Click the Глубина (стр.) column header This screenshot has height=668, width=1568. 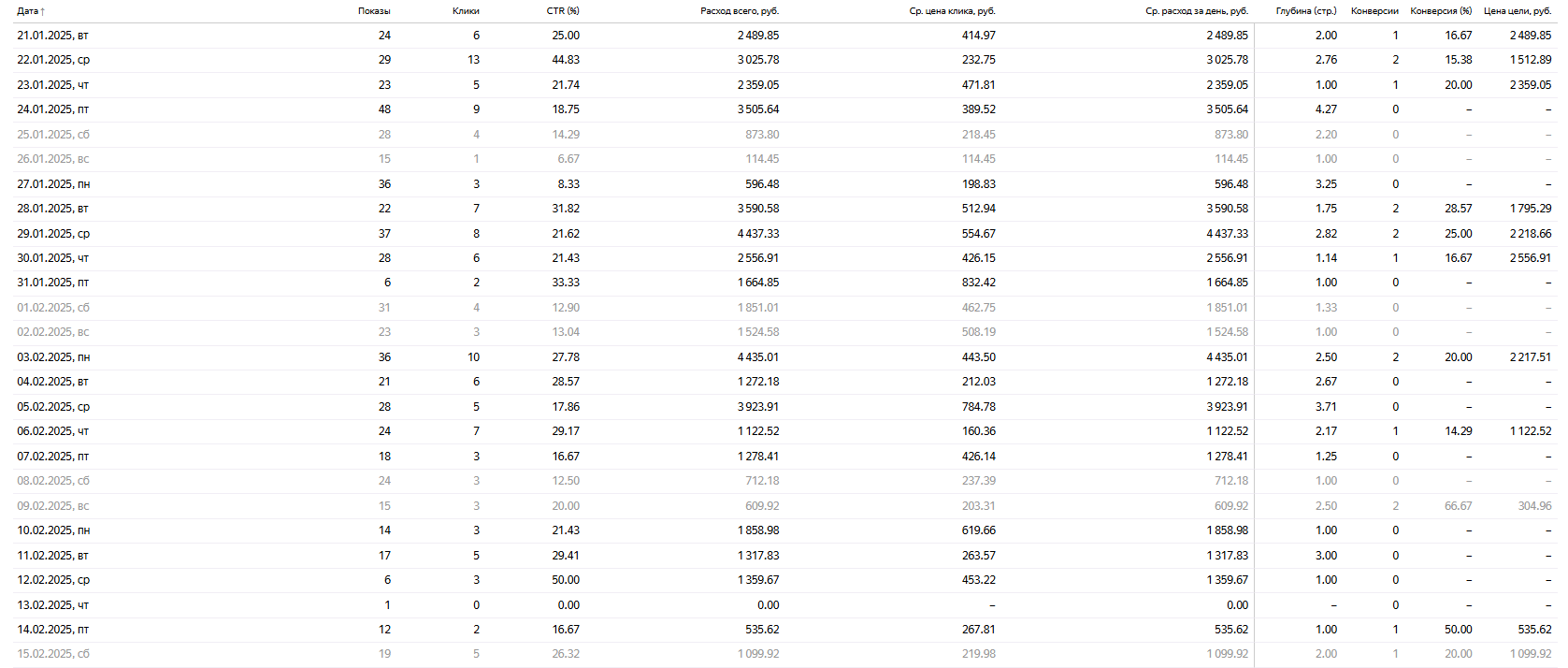click(1306, 11)
